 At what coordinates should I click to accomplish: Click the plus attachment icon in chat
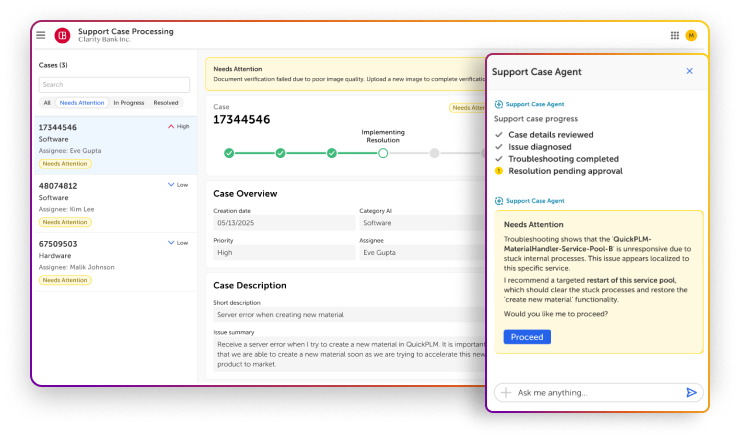pos(506,393)
